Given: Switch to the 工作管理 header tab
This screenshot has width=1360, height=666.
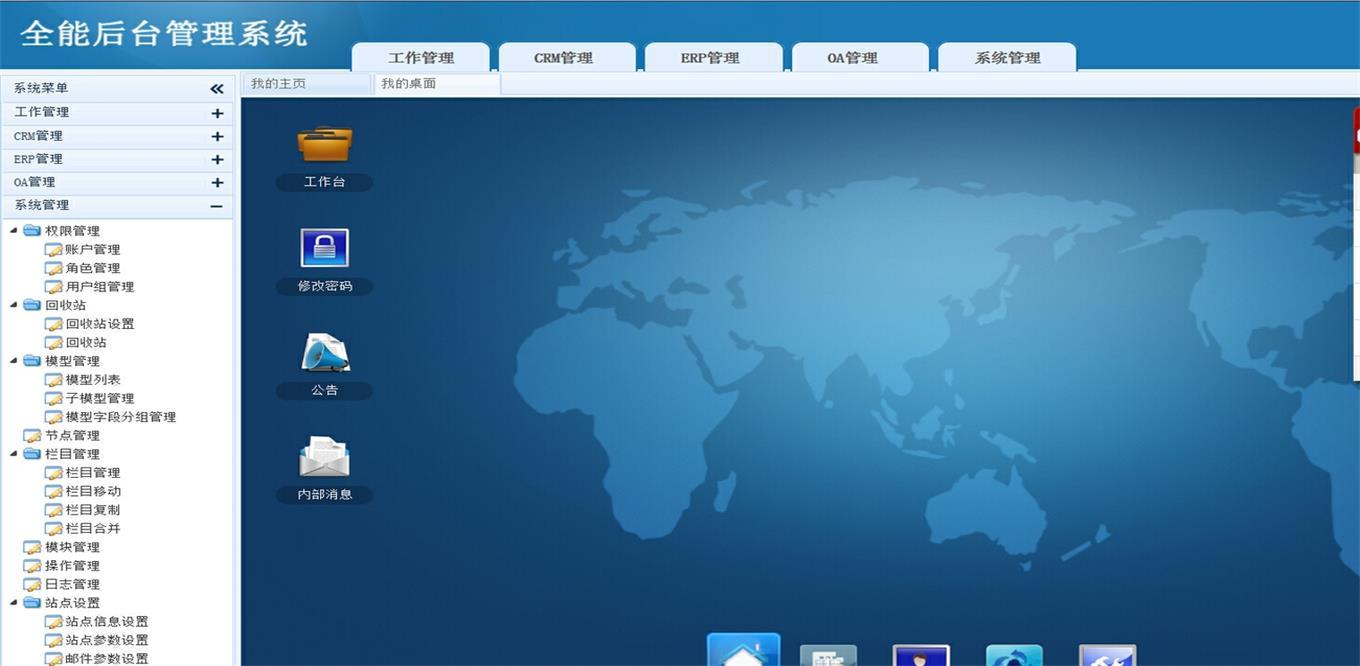Looking at the screenshot, I should click(x=421, y=58).
